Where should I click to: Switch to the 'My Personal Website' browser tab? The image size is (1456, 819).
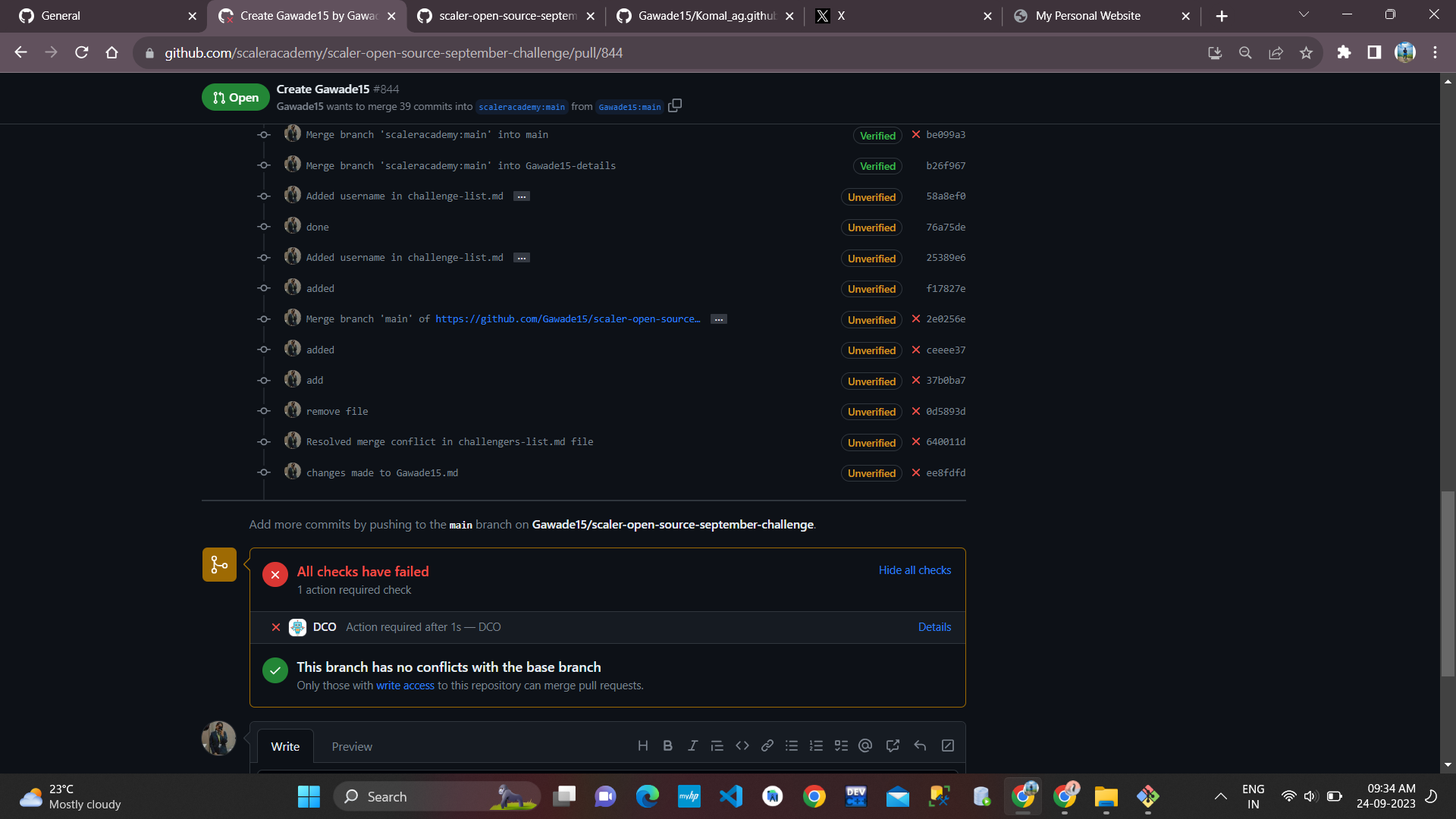(x=1087, y=15)
